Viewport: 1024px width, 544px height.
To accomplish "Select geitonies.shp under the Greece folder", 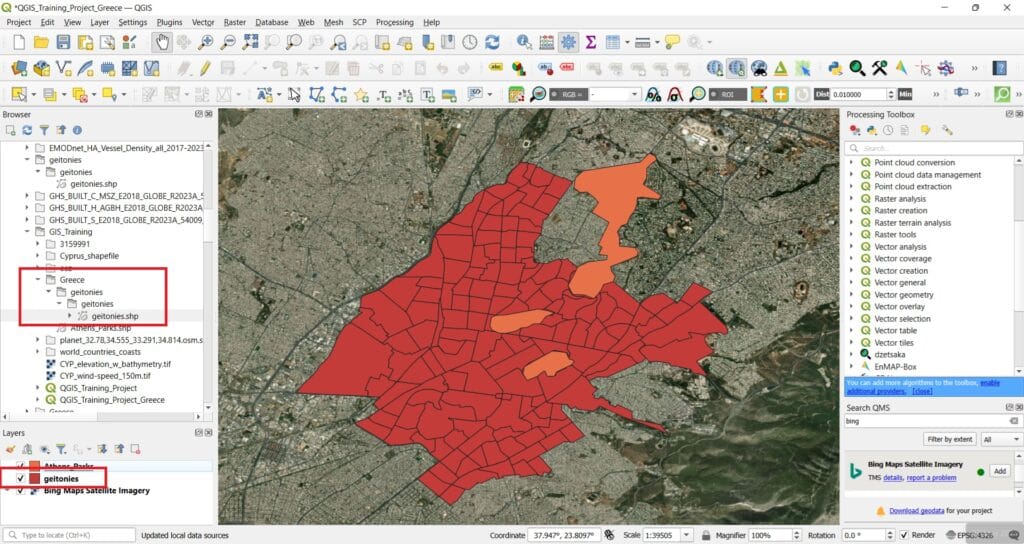I will click(115, 316).
